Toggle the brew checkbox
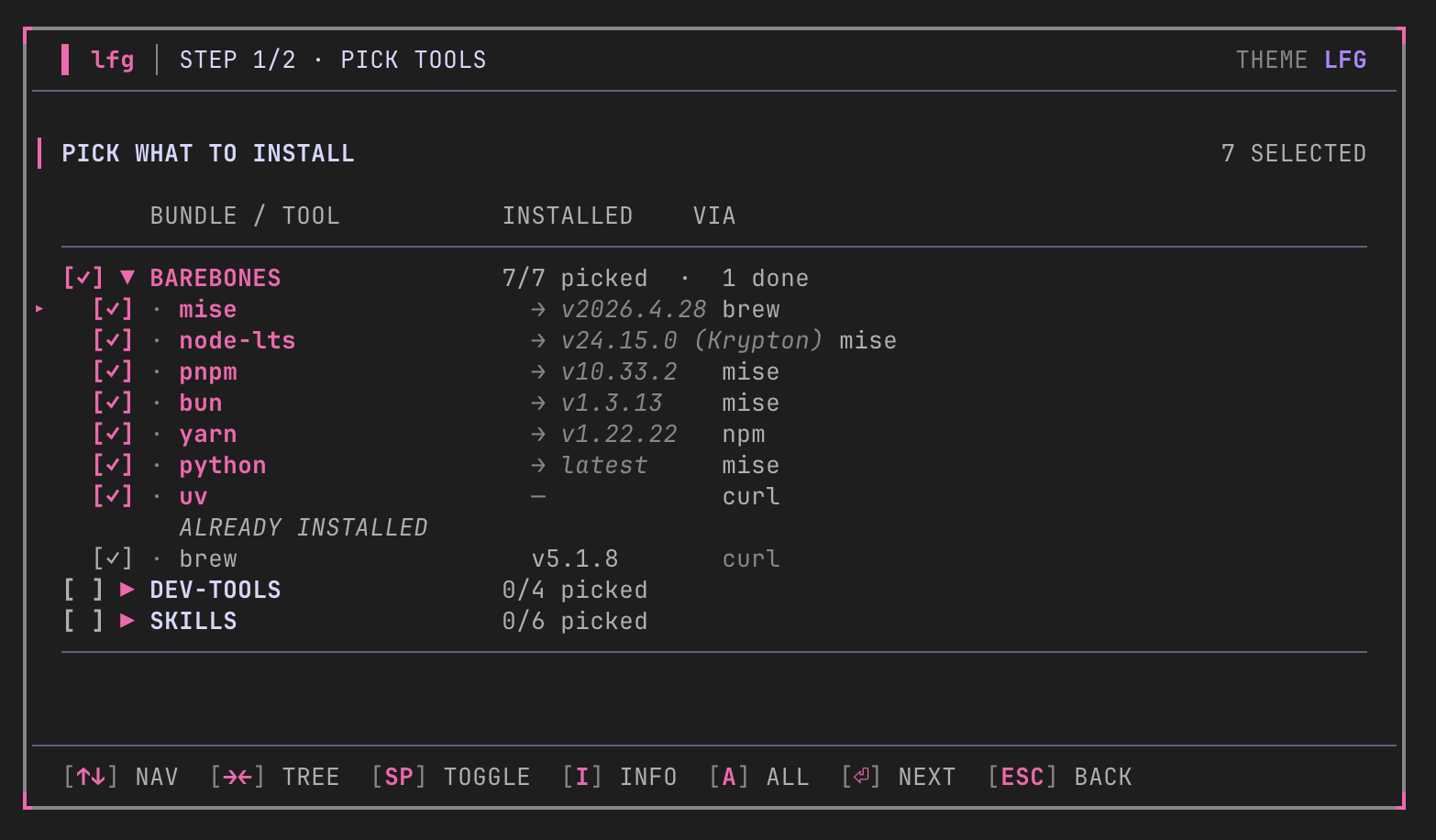The width and height of the screenshot is (1436, 840). point(113,558)
